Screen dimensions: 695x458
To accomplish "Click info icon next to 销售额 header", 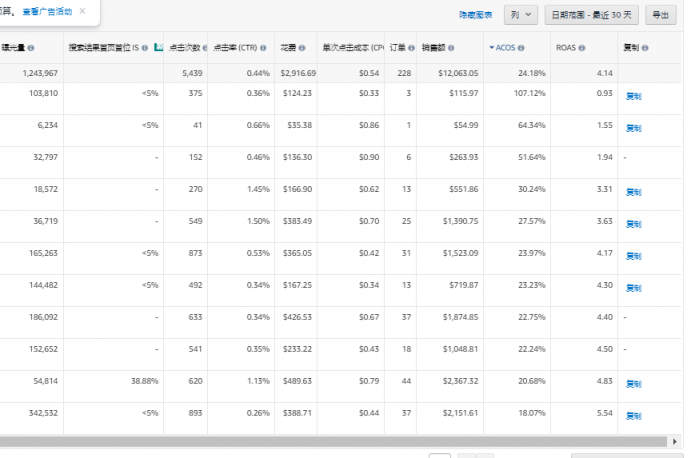I will click(x=451, y=48).
